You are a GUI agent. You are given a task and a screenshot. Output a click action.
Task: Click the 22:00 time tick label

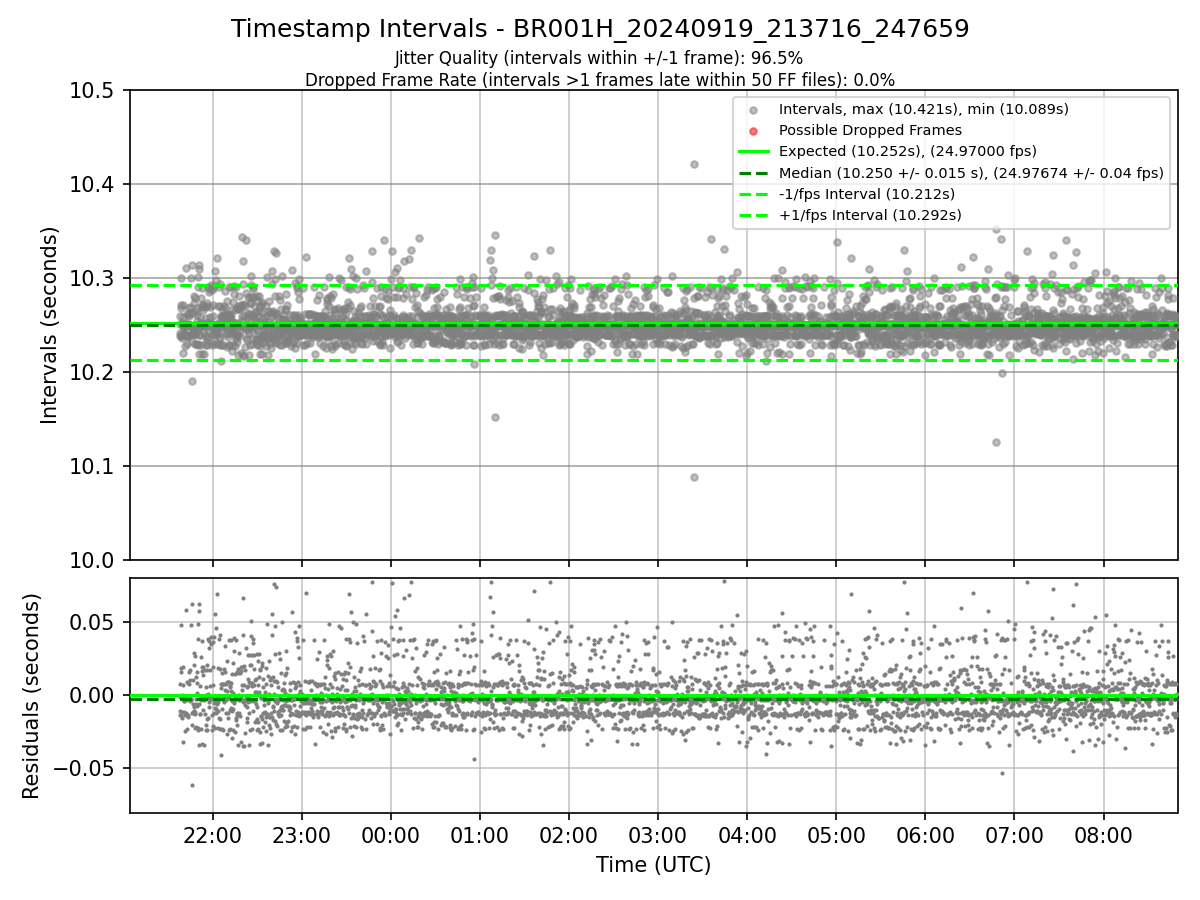pos(212,835)
